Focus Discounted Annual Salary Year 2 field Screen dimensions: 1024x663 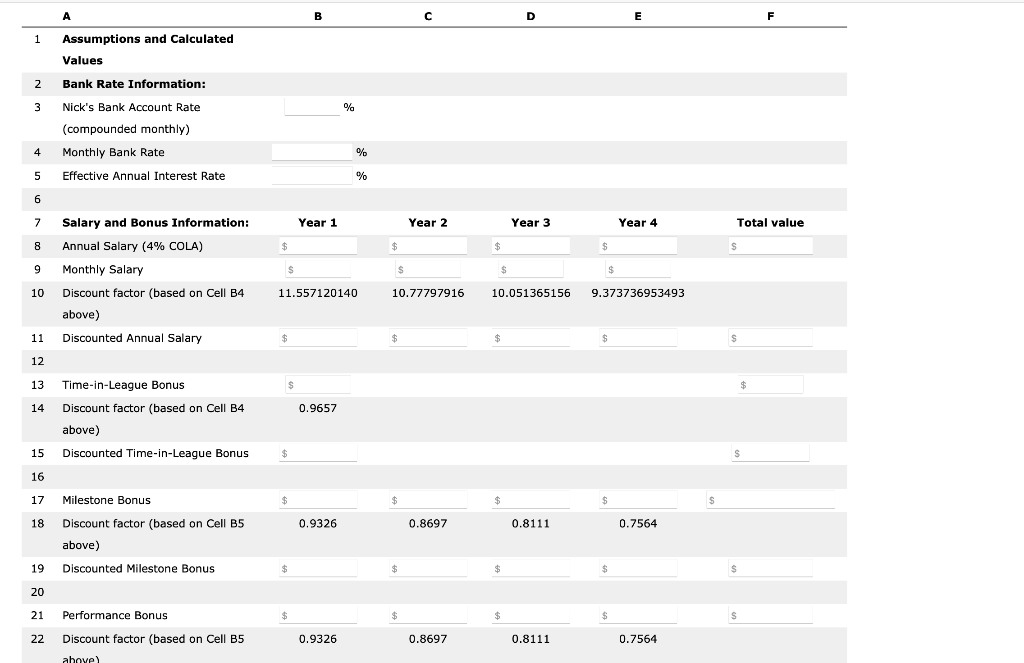point(428,338)
